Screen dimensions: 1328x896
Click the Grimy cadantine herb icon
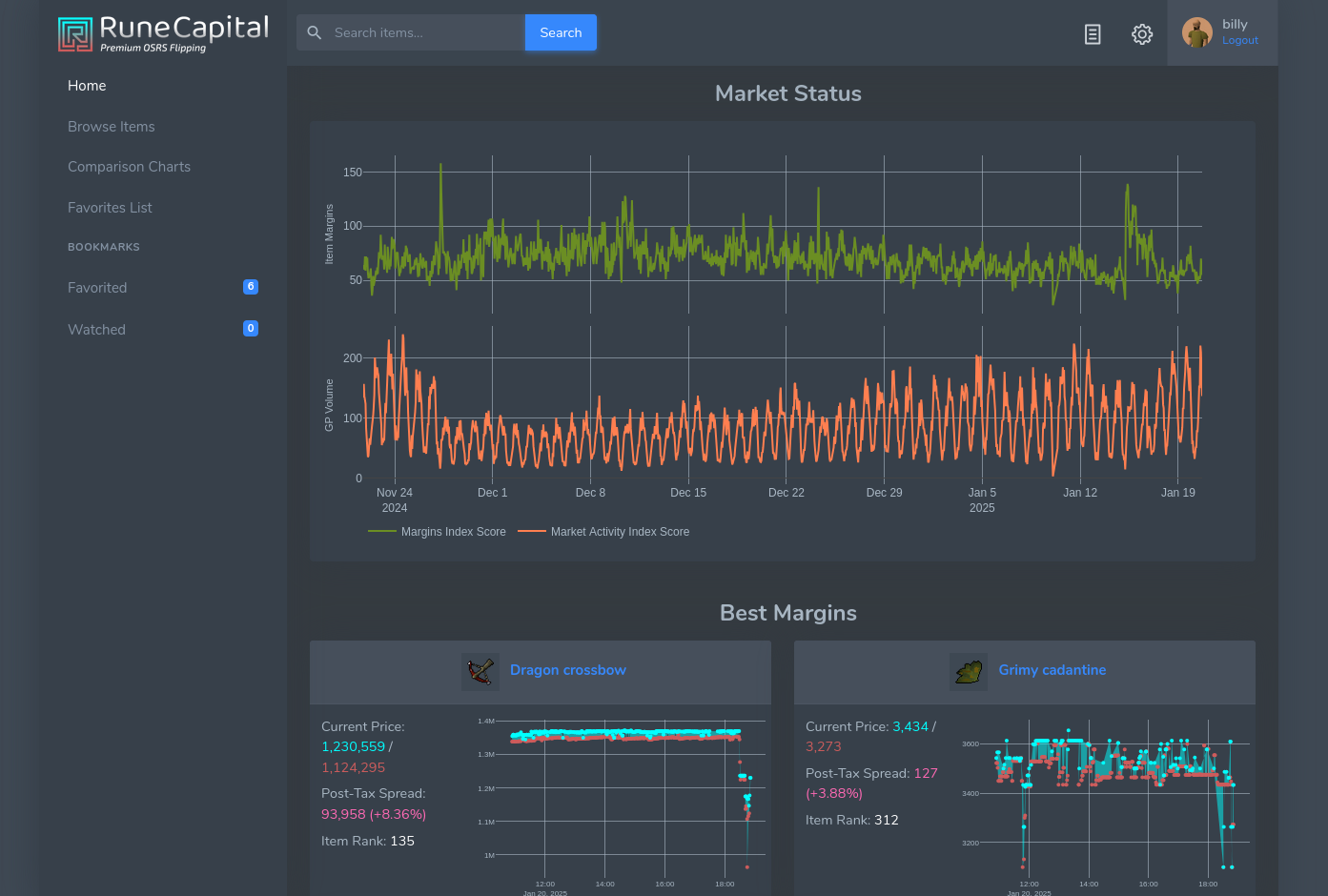coord(969,671)
